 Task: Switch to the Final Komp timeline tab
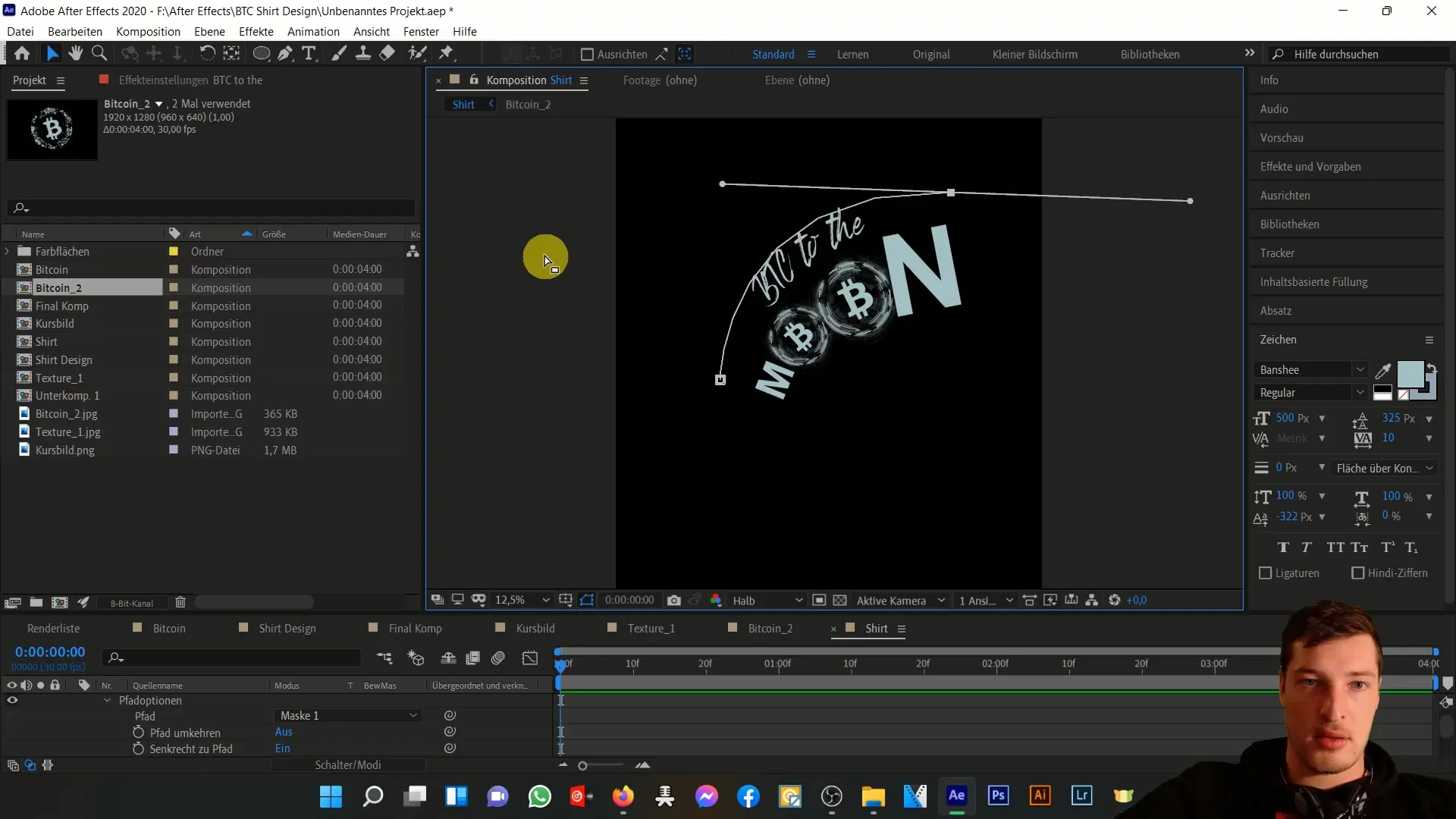coord(415,629)
